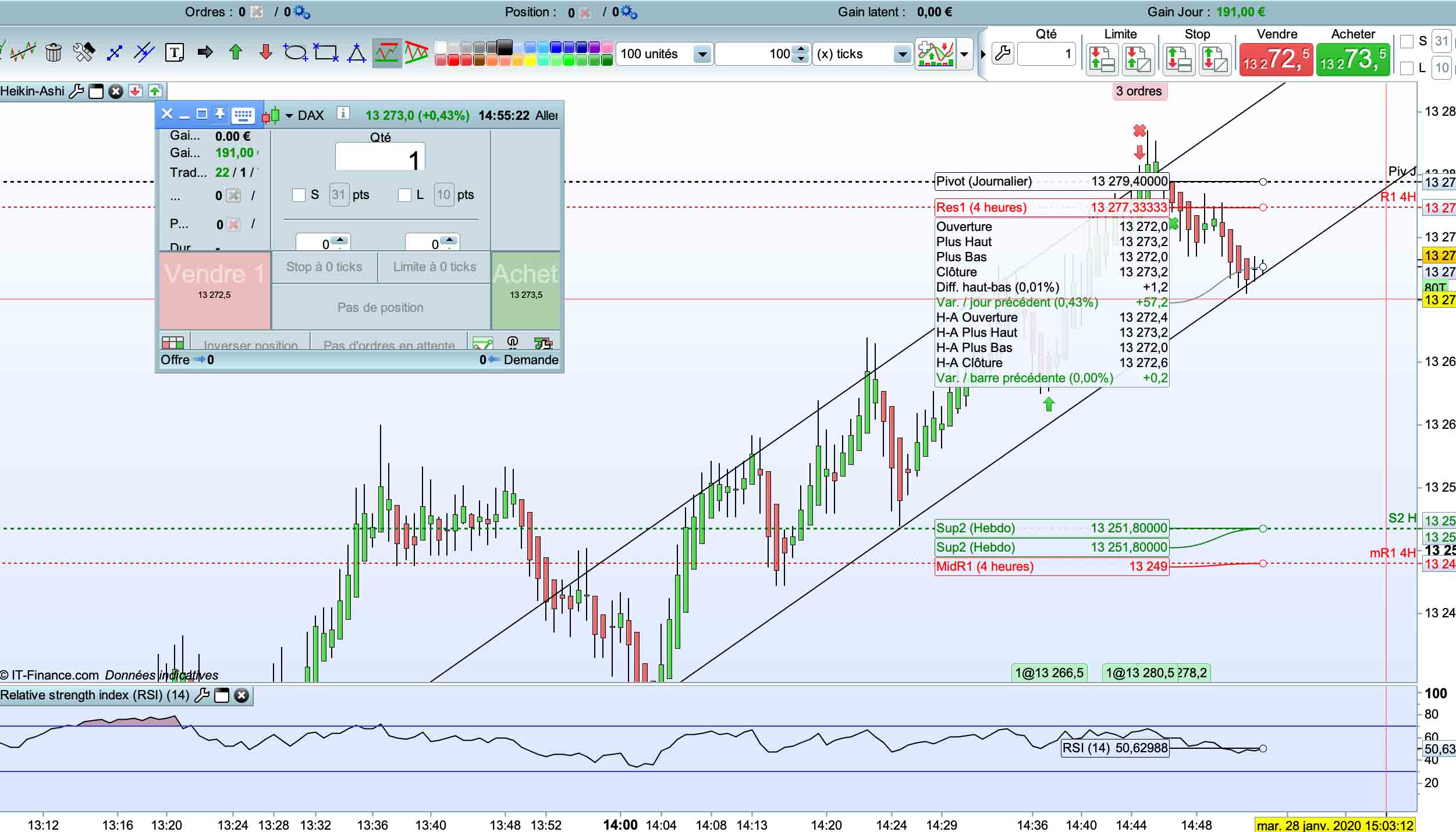The height and width of the screenshot is (832, 1456).
Task: Pick the yellow color swatch
Action: click(x=530, y=61)
